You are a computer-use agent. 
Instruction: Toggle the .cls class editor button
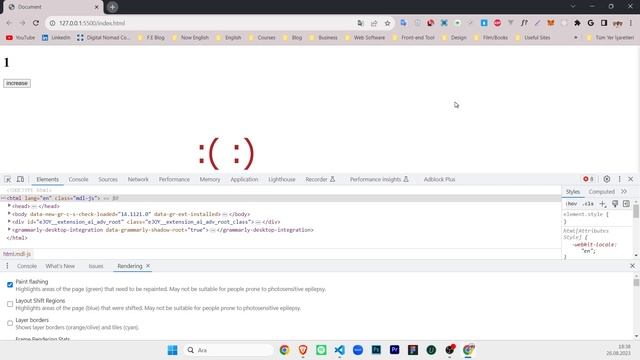[x=588, y=203]
